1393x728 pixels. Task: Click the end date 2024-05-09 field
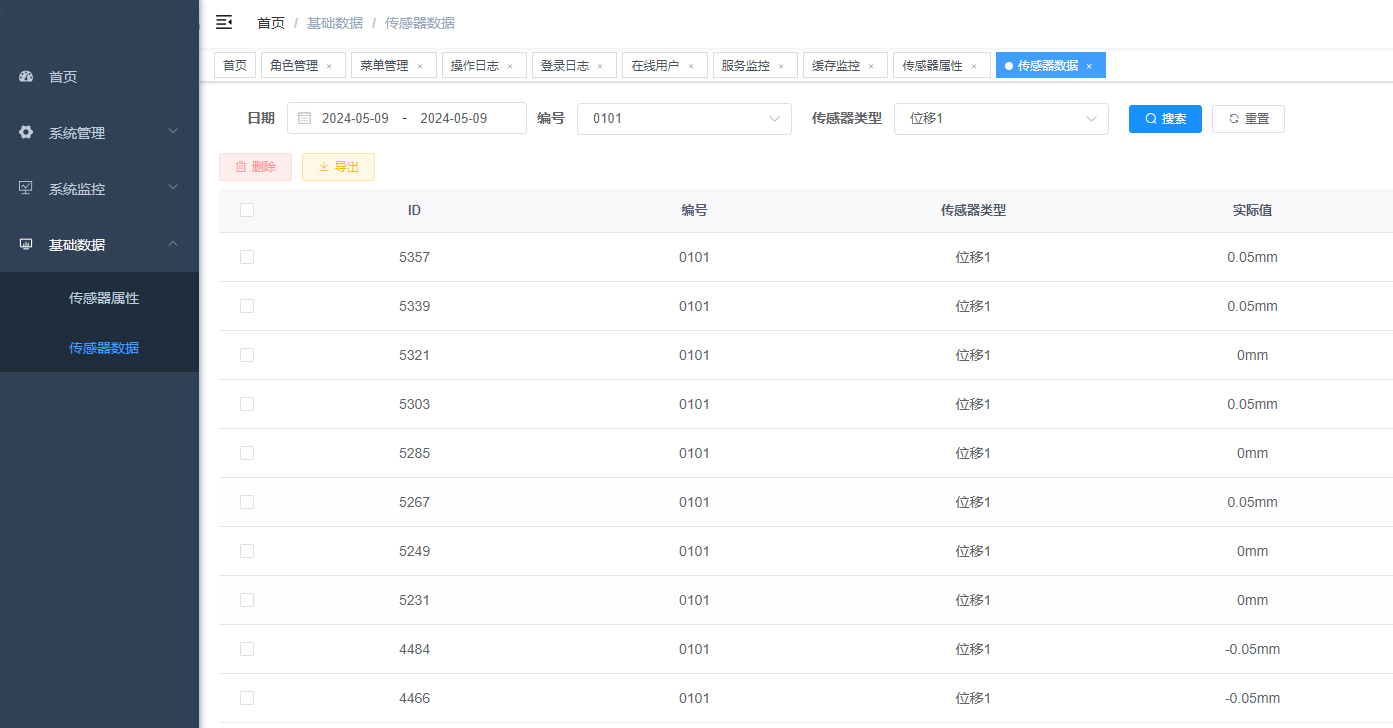pyautogui.click(x=454, y=118)
